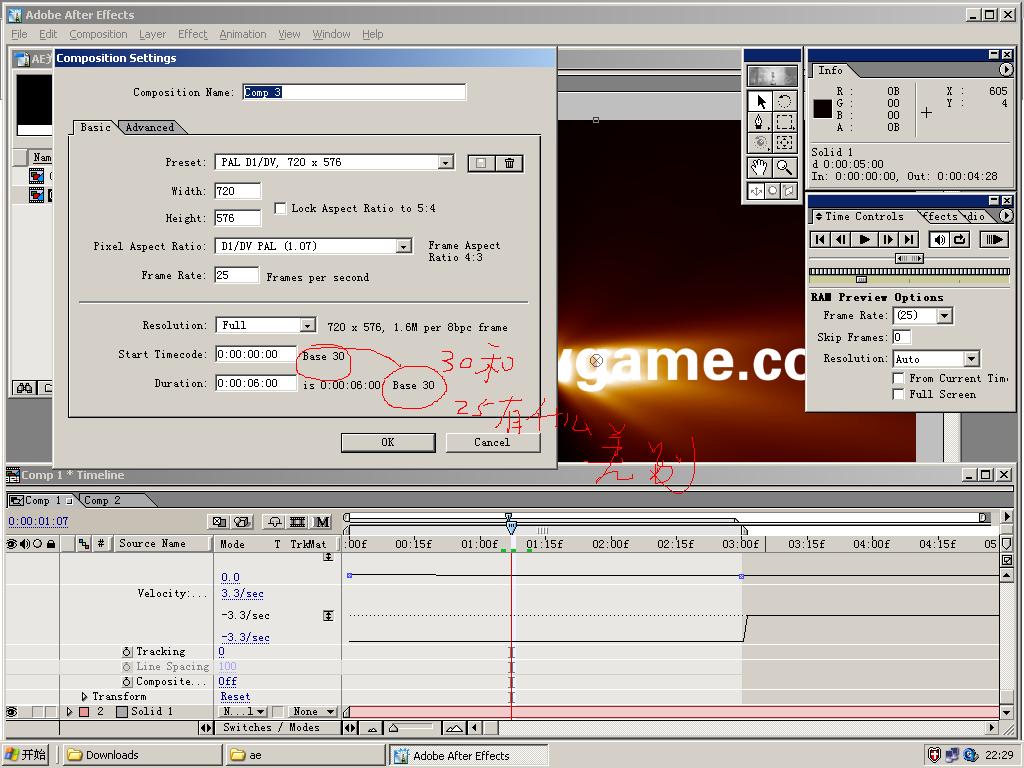Click the RAM Preview button
Viewport: 1024px width, 768px height.
coord(994,240)
